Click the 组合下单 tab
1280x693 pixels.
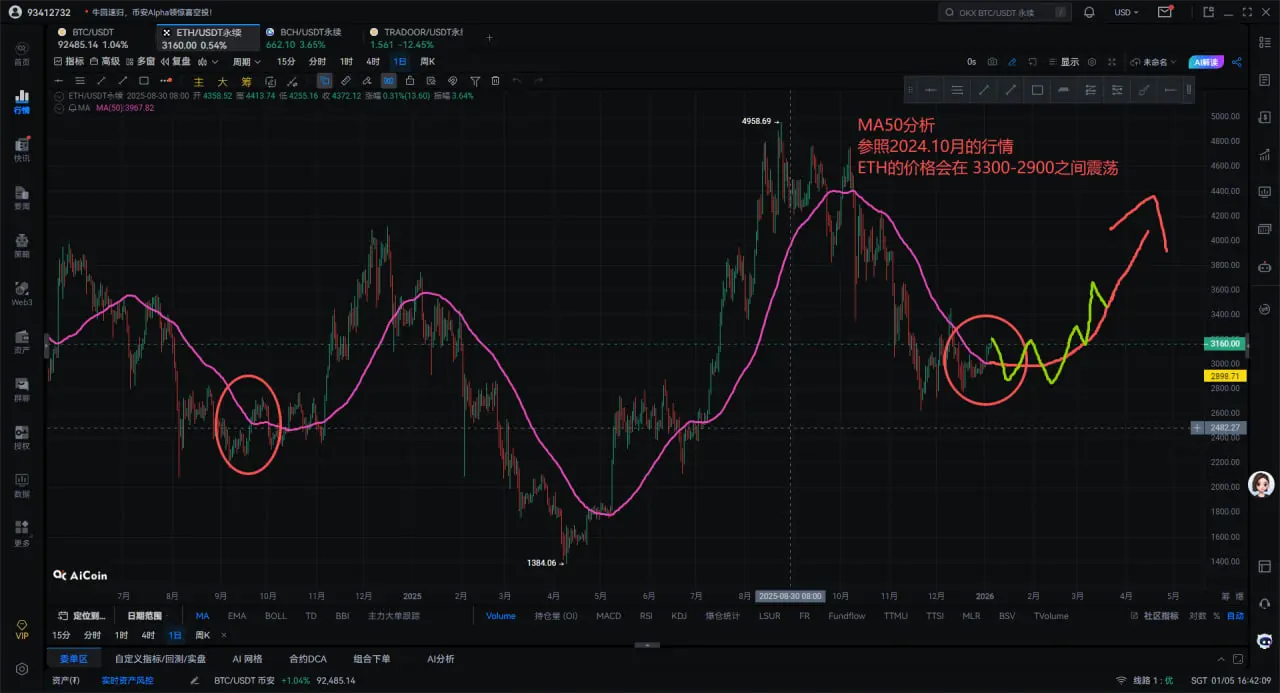[x=372, y=659]
